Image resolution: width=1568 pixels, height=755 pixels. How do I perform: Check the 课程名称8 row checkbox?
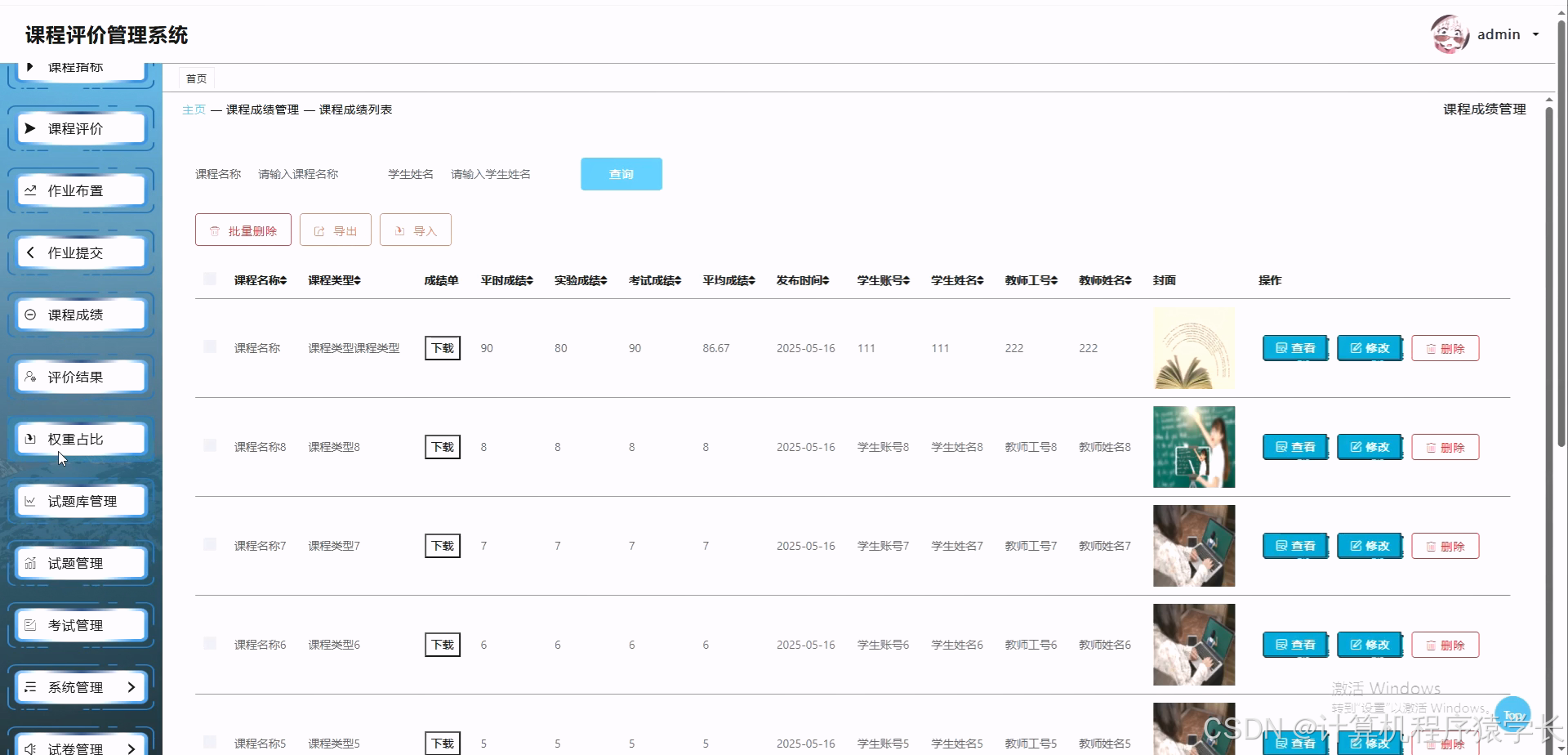point(210,446)
